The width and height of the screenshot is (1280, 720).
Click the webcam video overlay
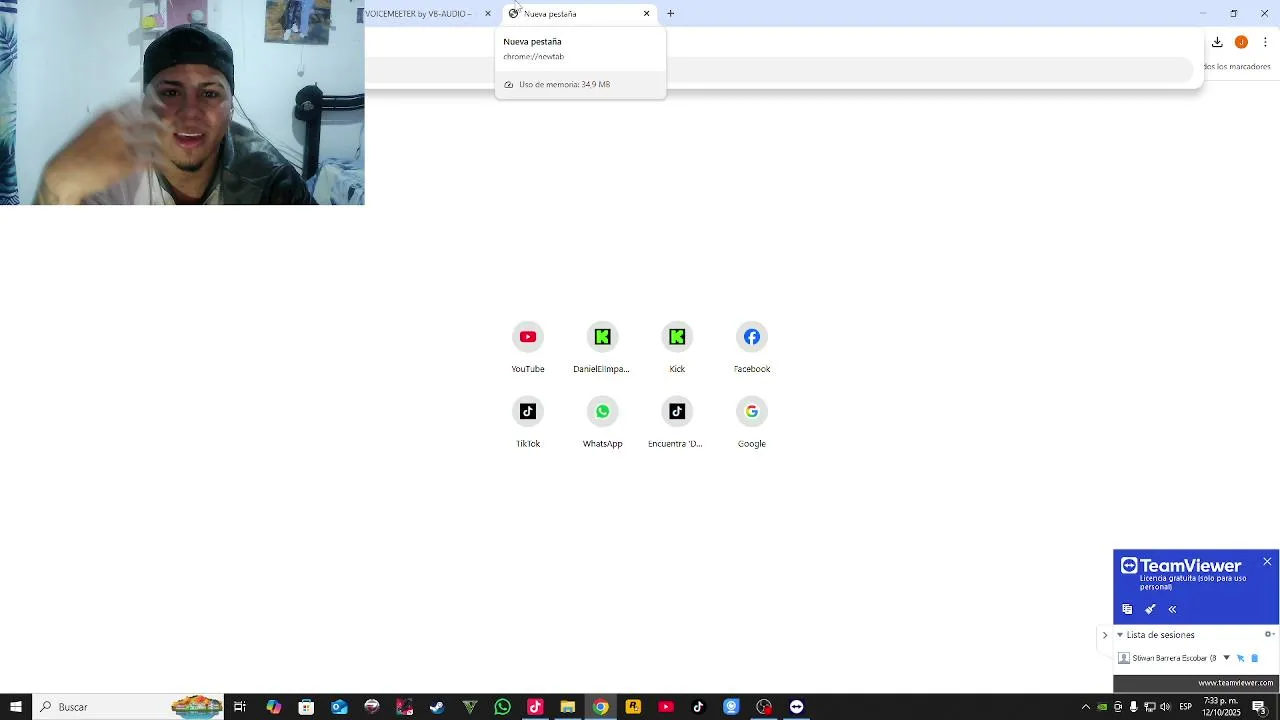pos(182,102)
